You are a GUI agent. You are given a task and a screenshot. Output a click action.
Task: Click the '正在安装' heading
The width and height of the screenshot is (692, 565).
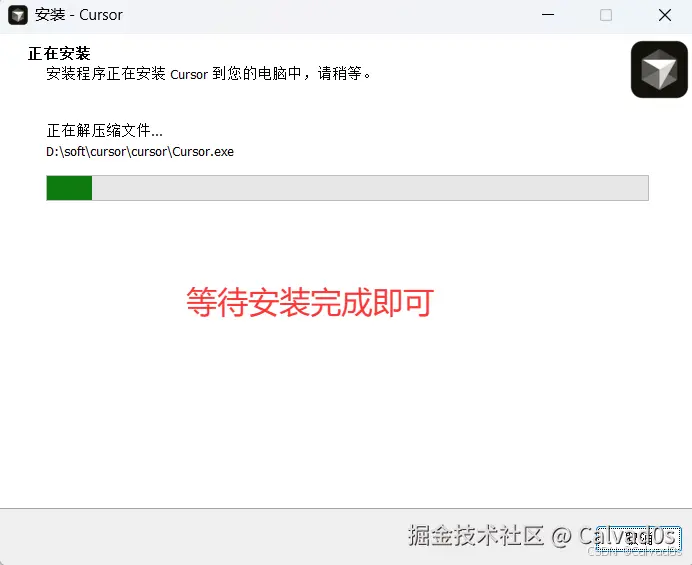[59, 53]
